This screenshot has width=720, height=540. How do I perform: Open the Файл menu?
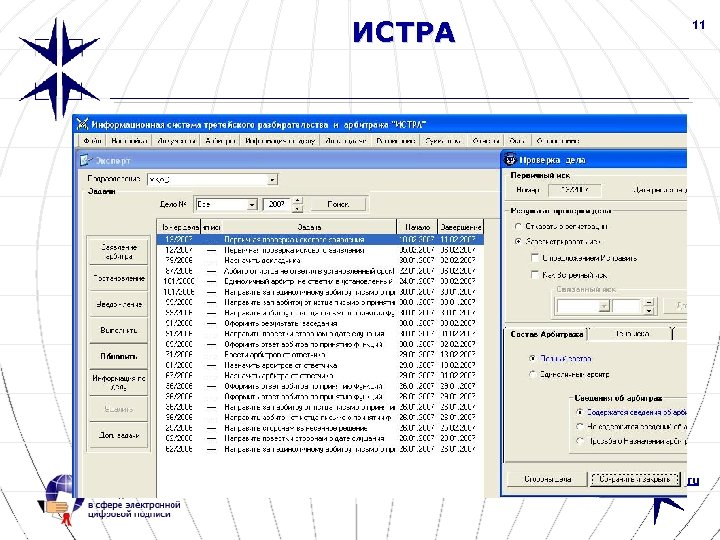coord(92,141)
